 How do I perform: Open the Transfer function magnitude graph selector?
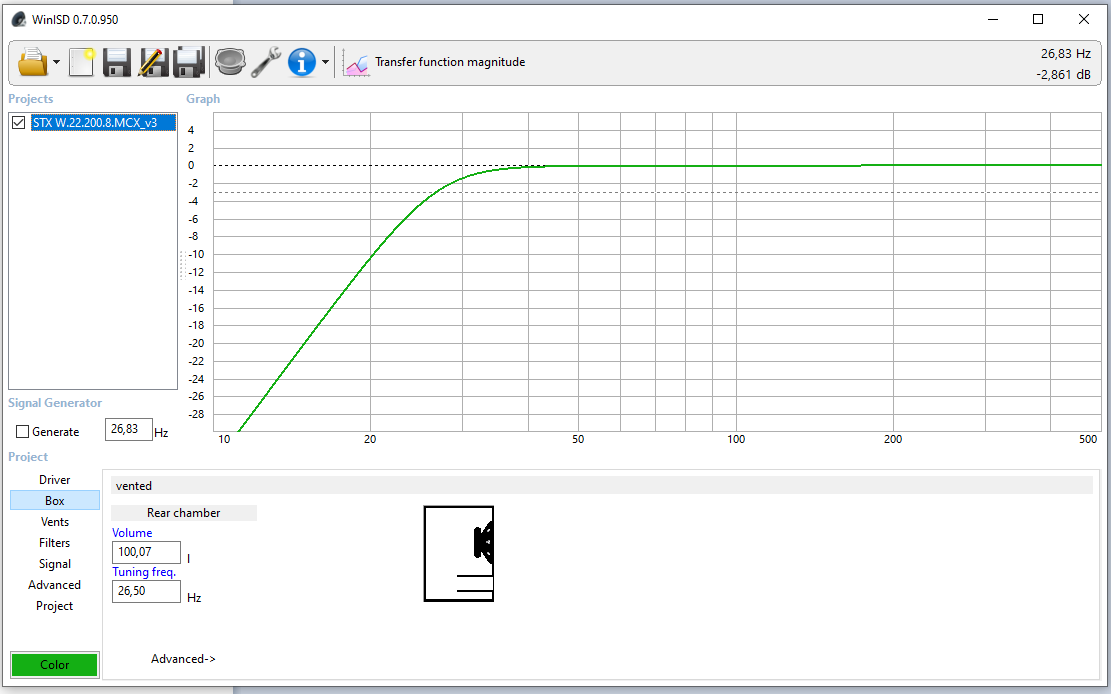tap(449, 63)
